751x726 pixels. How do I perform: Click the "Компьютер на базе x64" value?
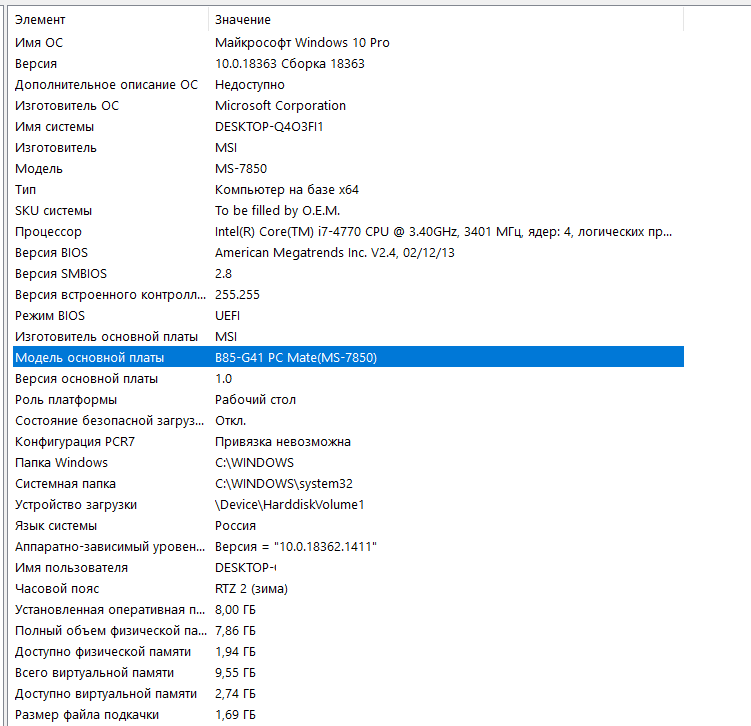[x=286, y=190]
